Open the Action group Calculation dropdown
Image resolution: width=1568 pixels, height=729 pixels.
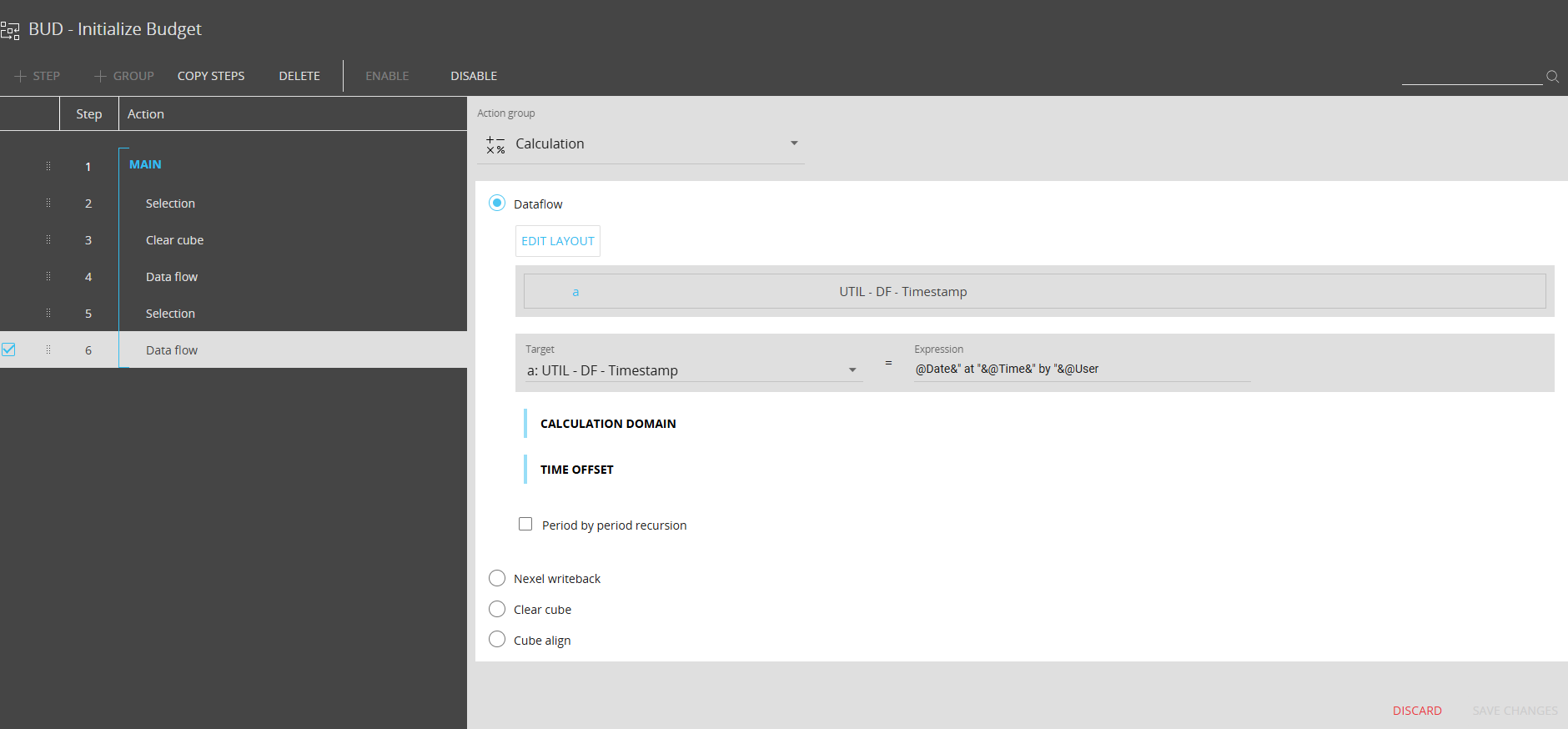tap(794, 143)
